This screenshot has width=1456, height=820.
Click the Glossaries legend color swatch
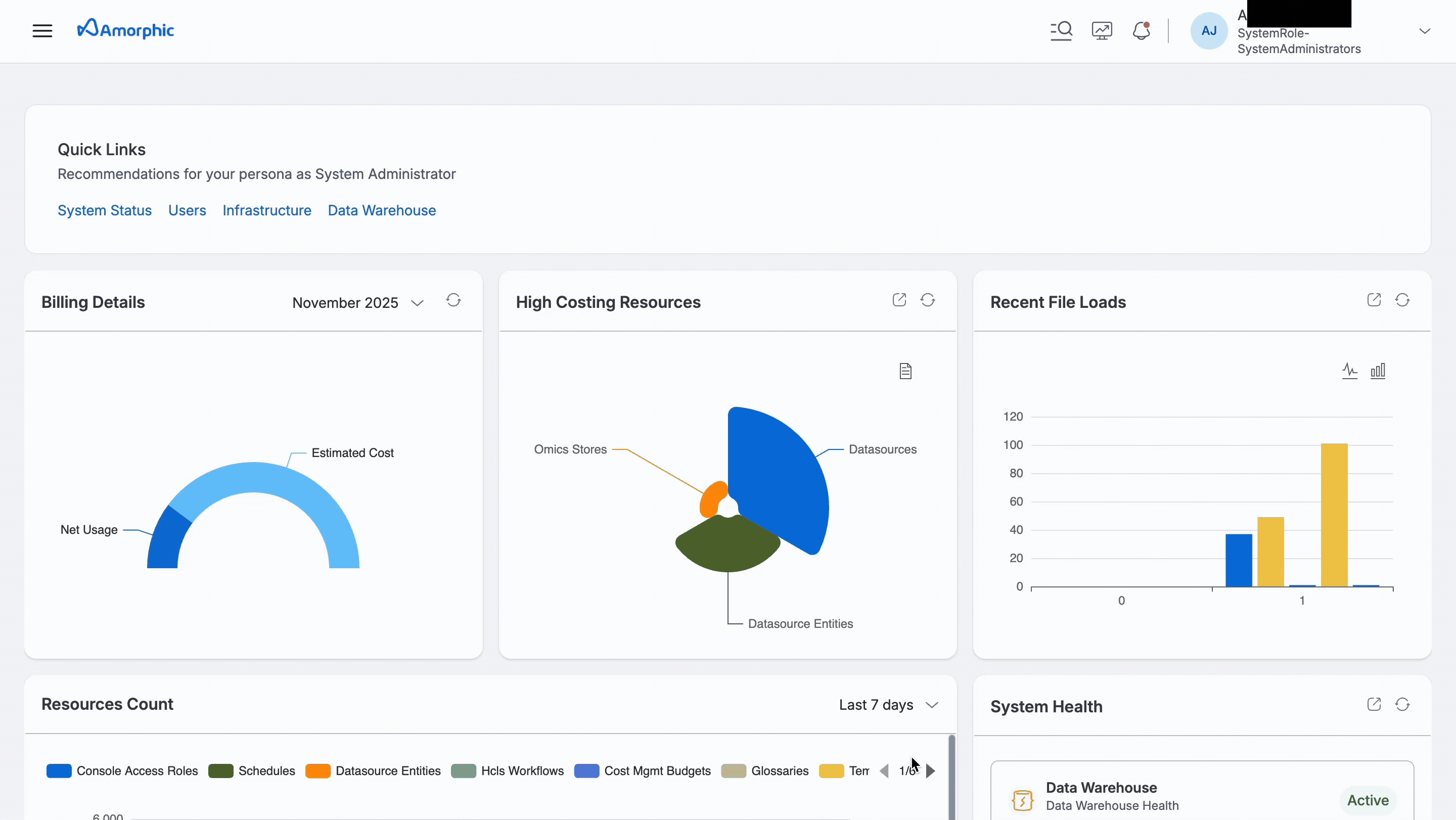[x=734, y=771]
